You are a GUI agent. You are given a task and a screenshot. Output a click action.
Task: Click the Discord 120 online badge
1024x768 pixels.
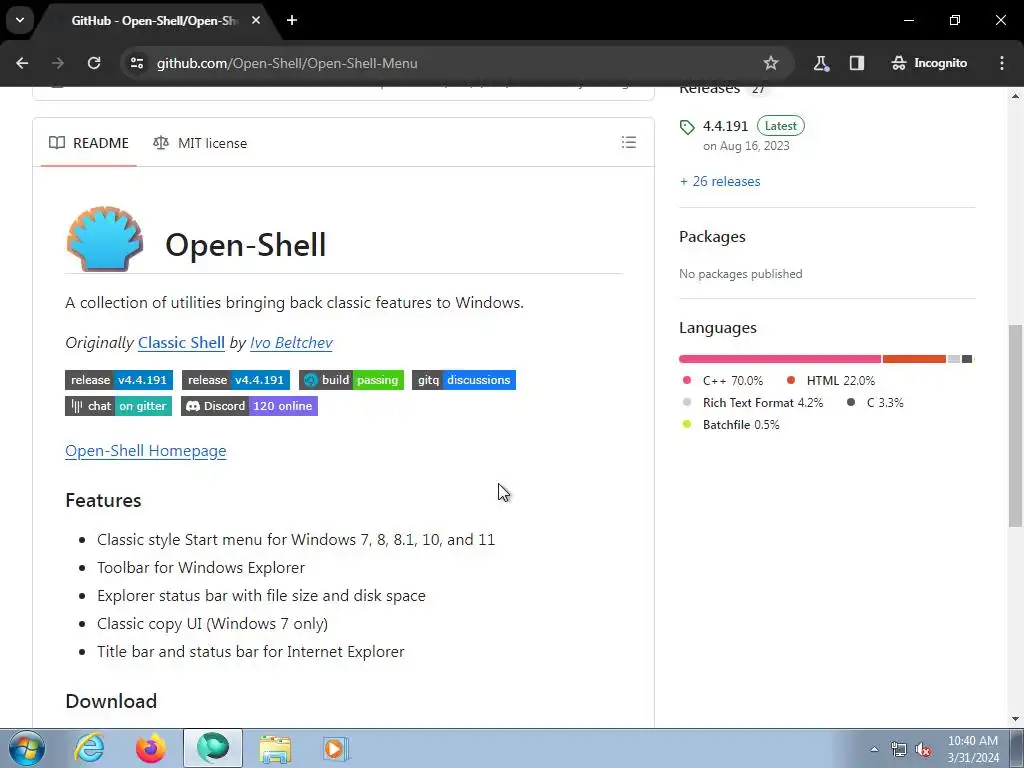[x=249, y=406]
